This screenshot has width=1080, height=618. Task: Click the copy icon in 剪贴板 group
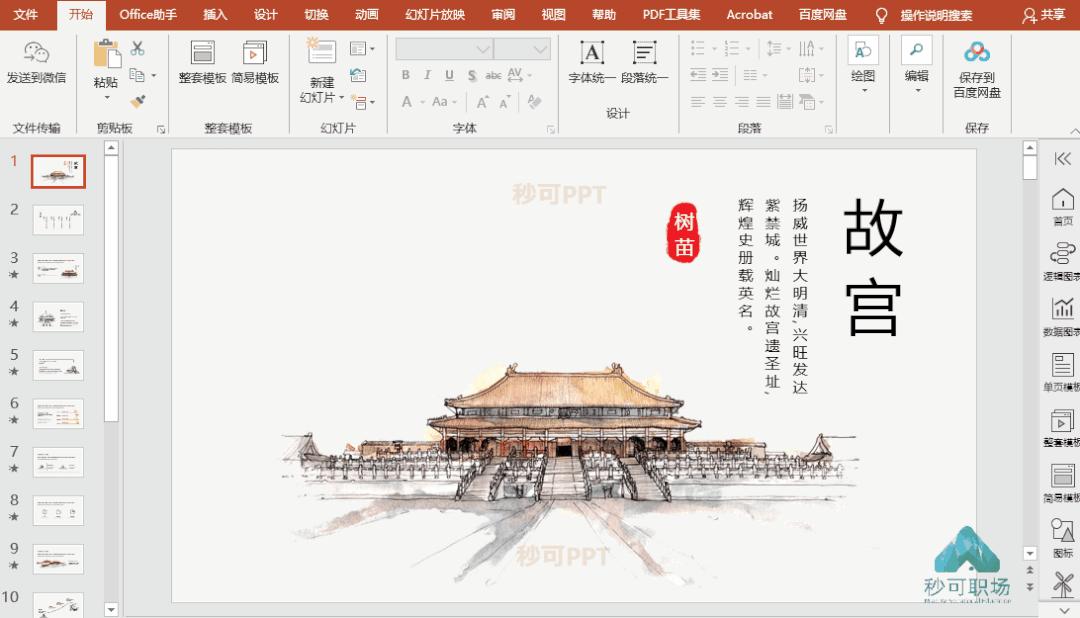click(137, 75)
